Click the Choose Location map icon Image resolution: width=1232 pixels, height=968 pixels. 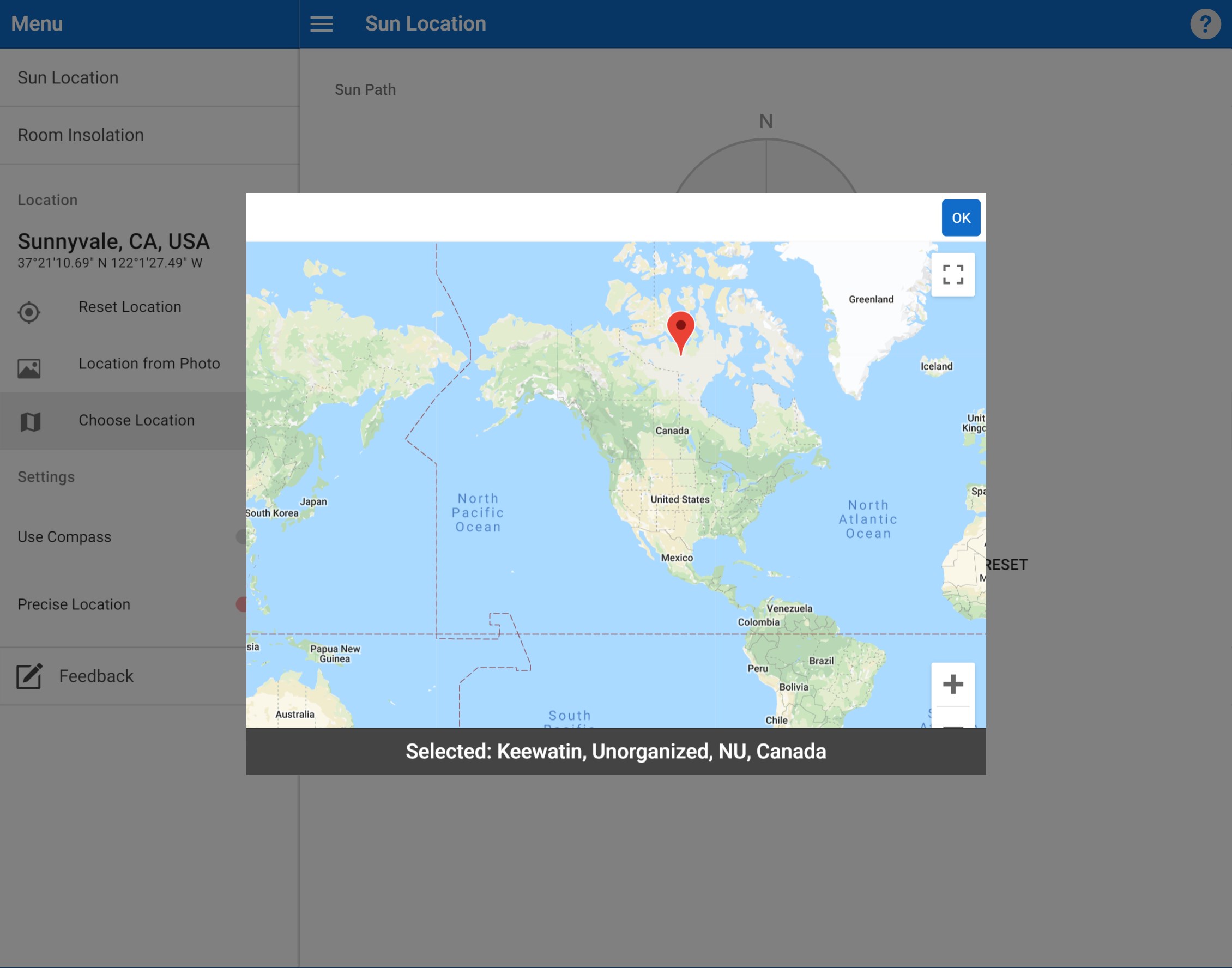point(30,421)
